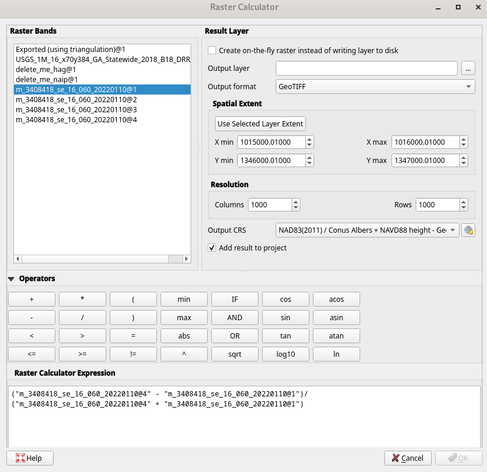Click the sqrt function button
Screen dimensions: 487x472
point(235,354)
